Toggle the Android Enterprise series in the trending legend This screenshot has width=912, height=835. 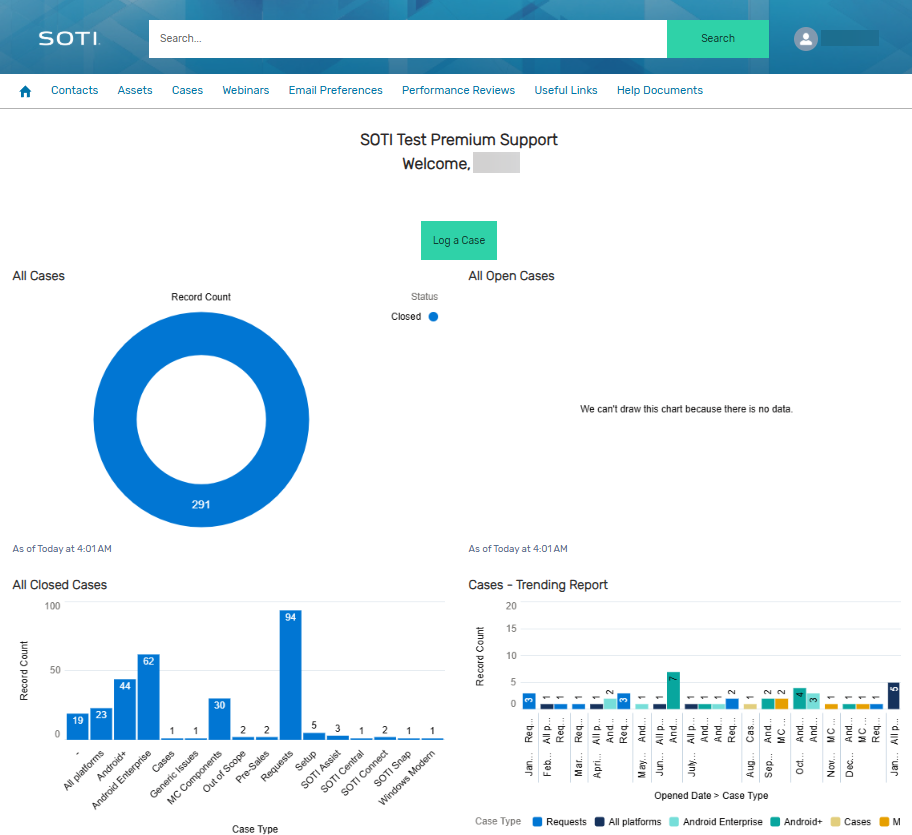point(673,822)
